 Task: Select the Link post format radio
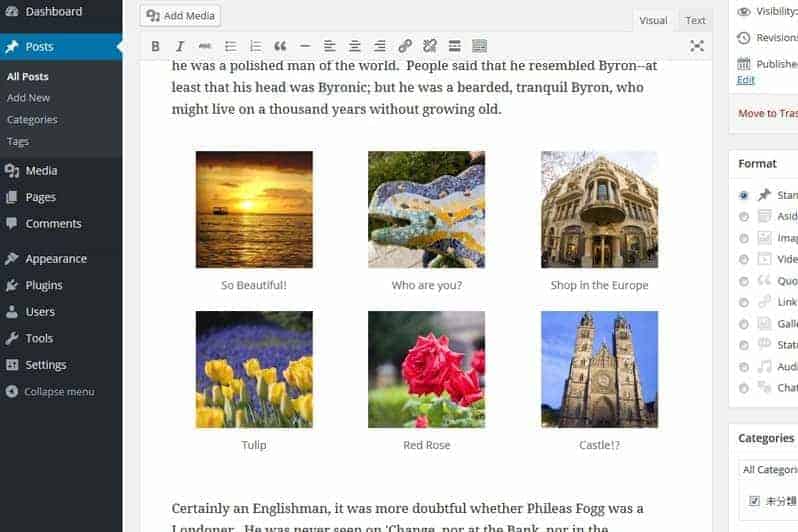point(744,302)
